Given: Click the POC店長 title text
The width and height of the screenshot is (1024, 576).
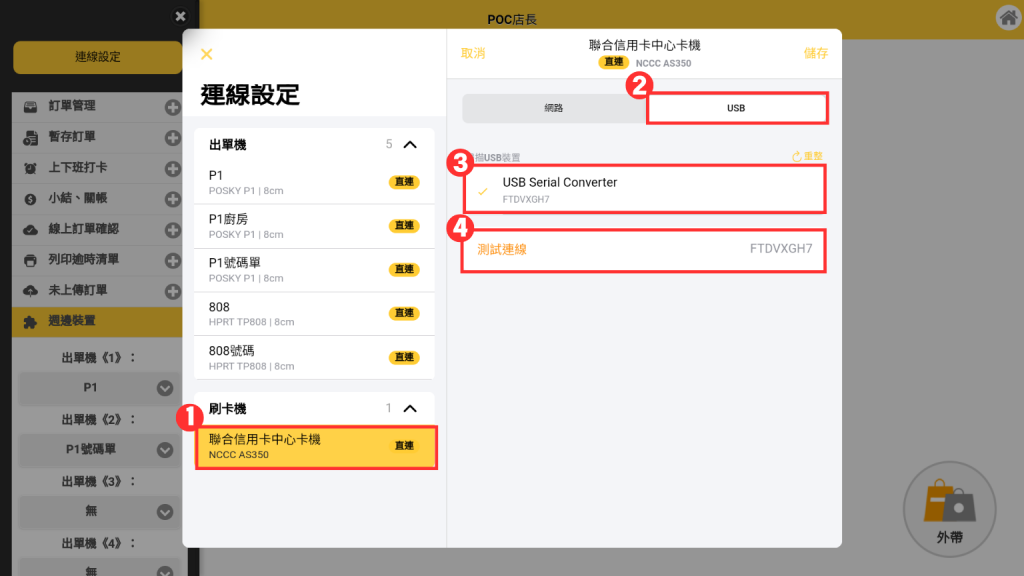Looking at the screenshot, I should (x=512, y=20).
